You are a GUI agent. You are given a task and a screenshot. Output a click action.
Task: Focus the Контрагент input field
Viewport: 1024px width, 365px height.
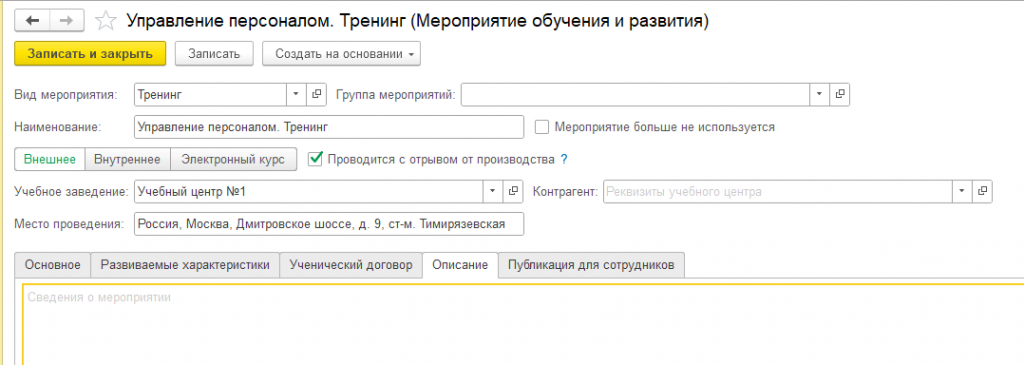tap(777, 192)
